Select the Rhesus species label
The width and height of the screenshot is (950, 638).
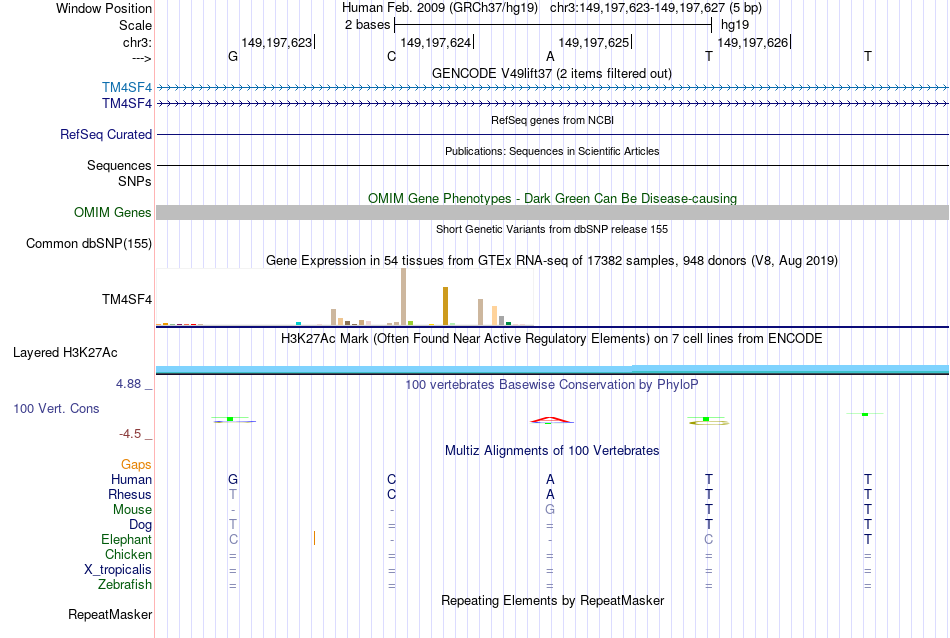pos(130,494)
